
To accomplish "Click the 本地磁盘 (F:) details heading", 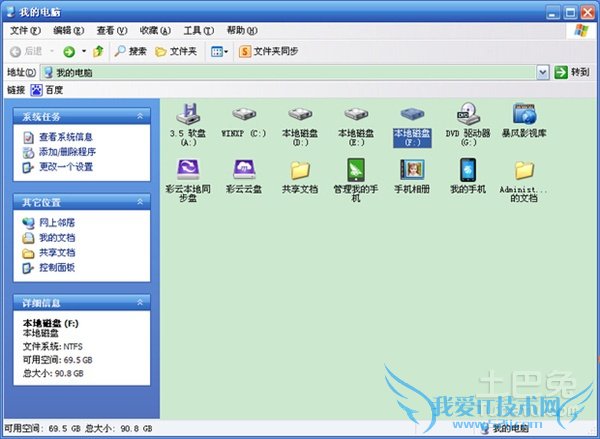I will pyautogui.click(x=51, y=323).
